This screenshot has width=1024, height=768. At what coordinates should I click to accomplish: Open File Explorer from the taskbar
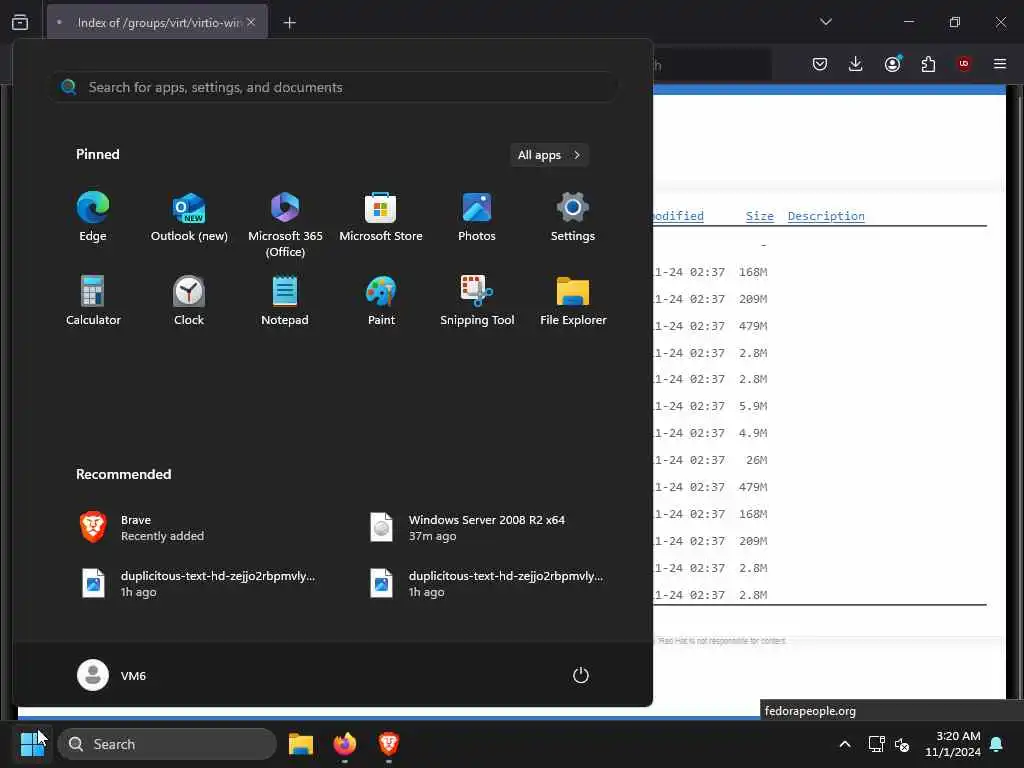coord(300,744)
